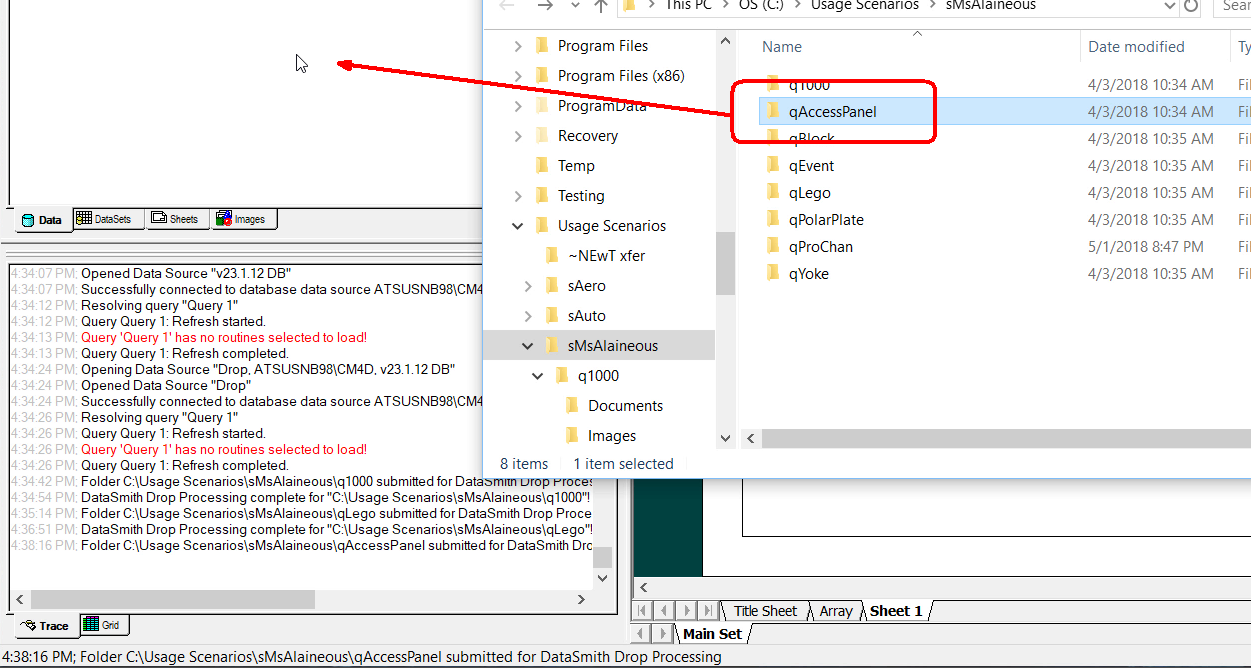Image resolution: width=1251 pixels, height=668 pixels.
Task: Switch to the Title Sheet tab
Action: [x=765, y=611]
